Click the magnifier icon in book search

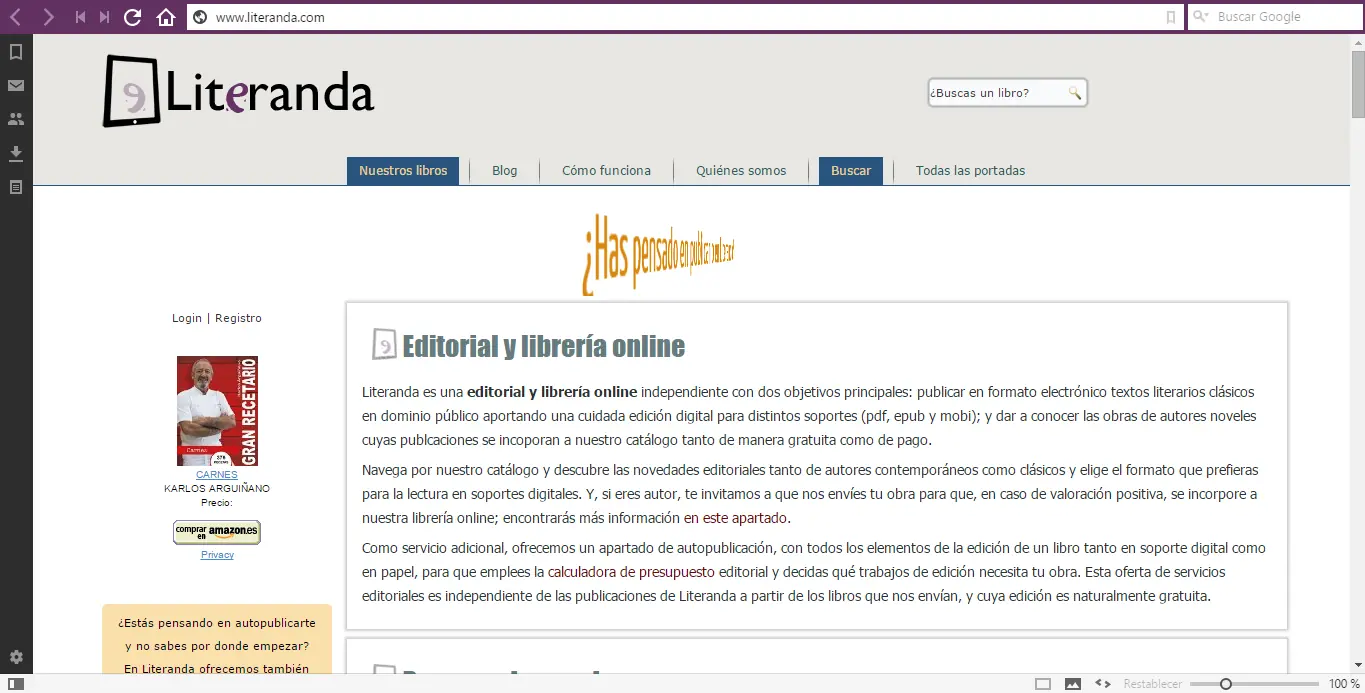point(1075,93)
